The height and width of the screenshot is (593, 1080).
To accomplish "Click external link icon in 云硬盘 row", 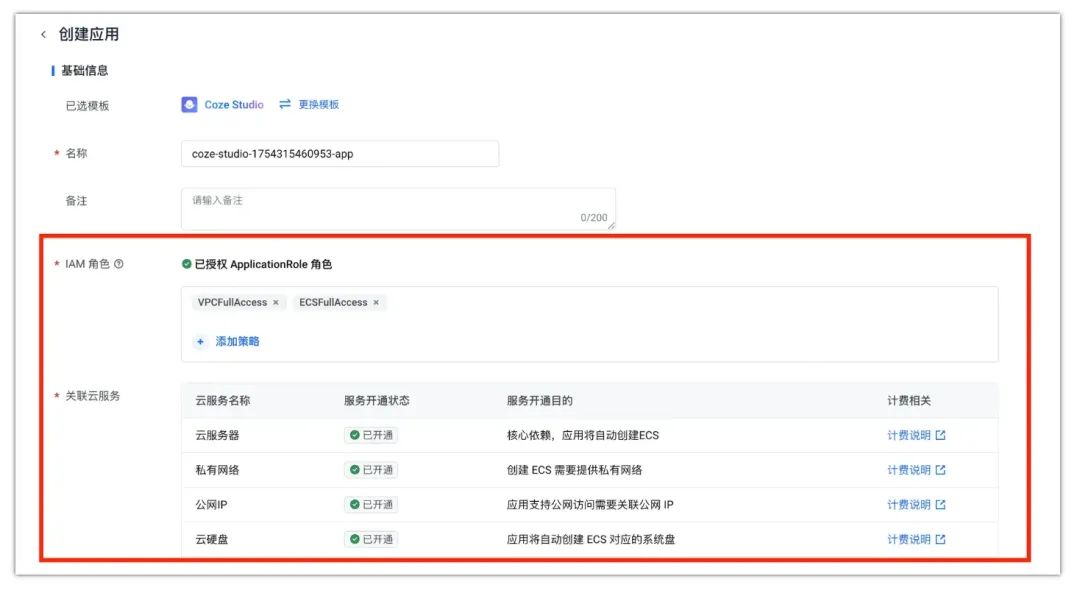I will 940,540.
